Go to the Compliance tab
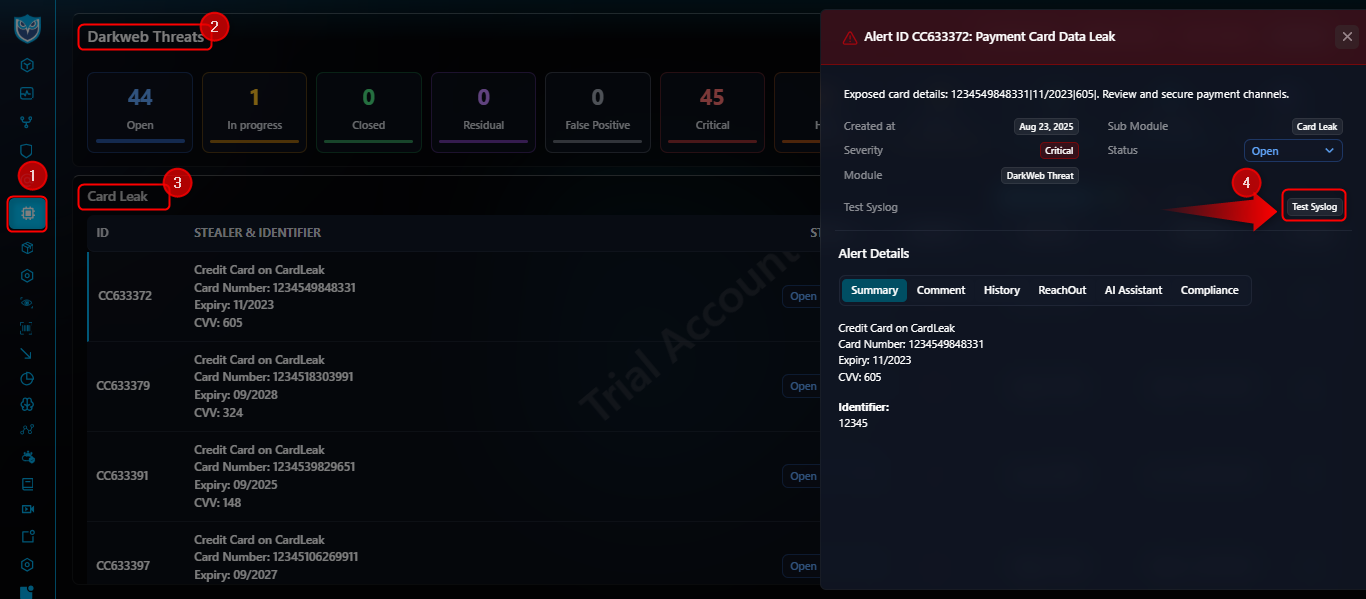This screenshot has height=599, width=1366. point(1210,290)
